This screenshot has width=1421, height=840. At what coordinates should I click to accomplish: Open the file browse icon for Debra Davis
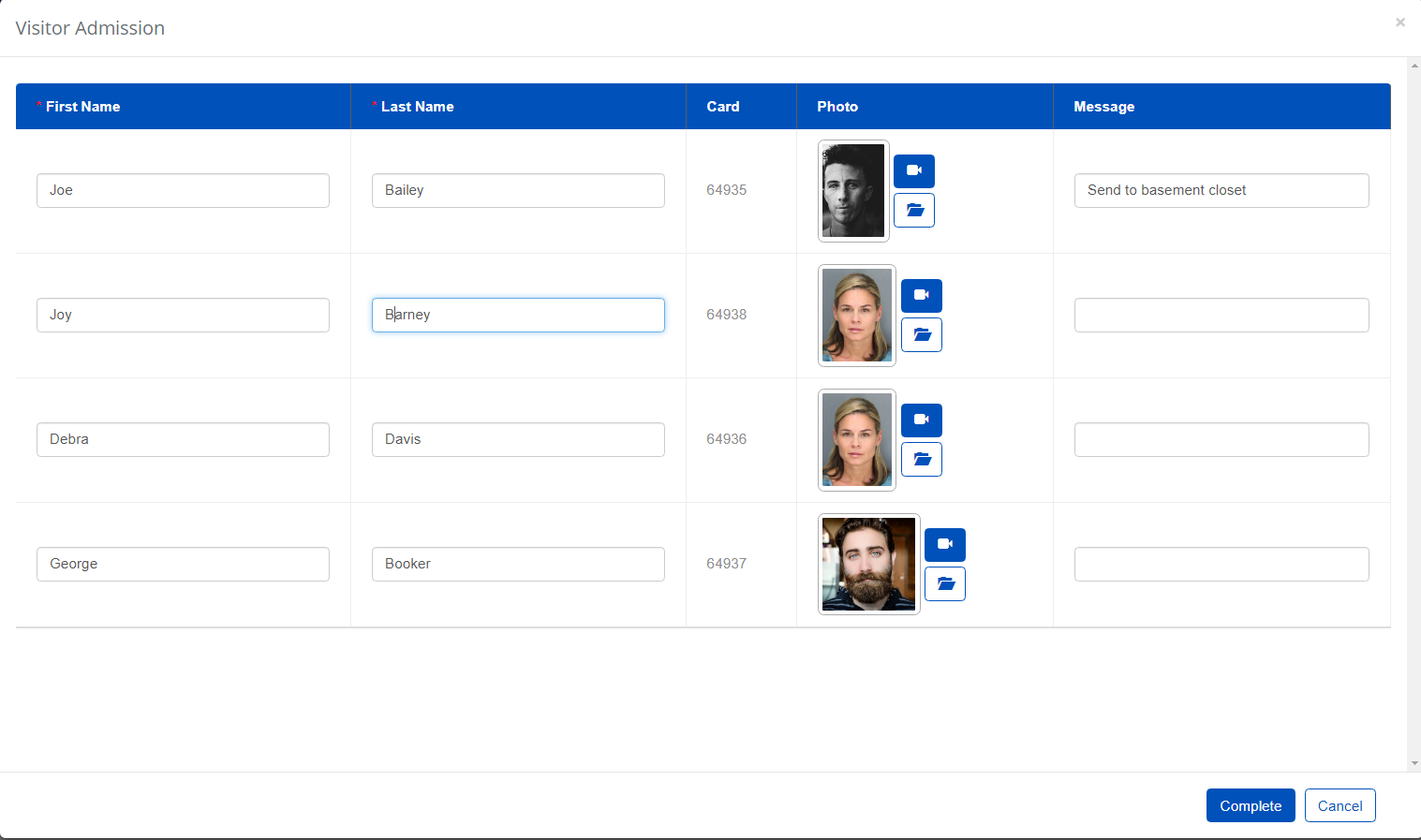tap(921, 459)
